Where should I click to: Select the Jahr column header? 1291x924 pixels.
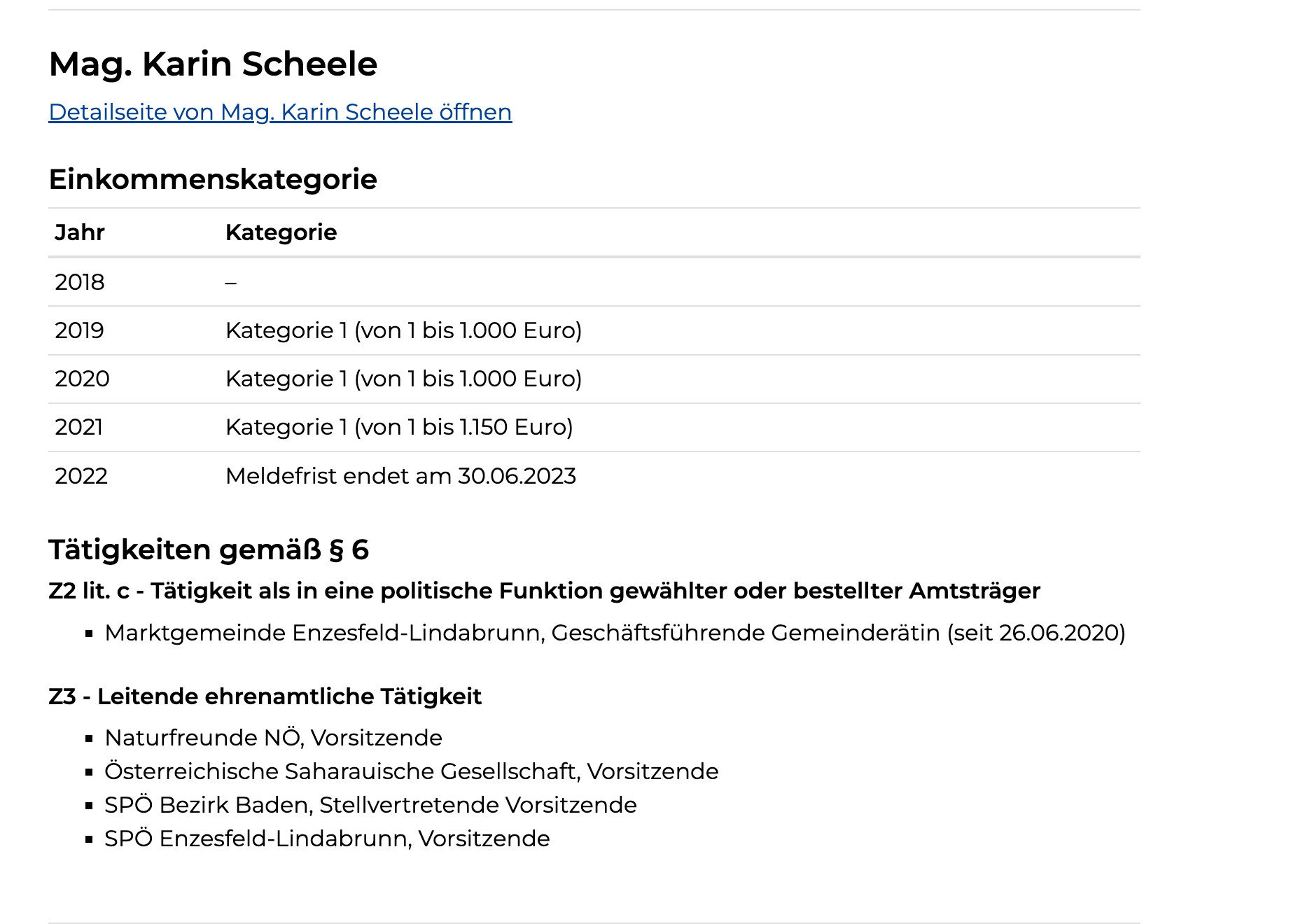(80, 232)
